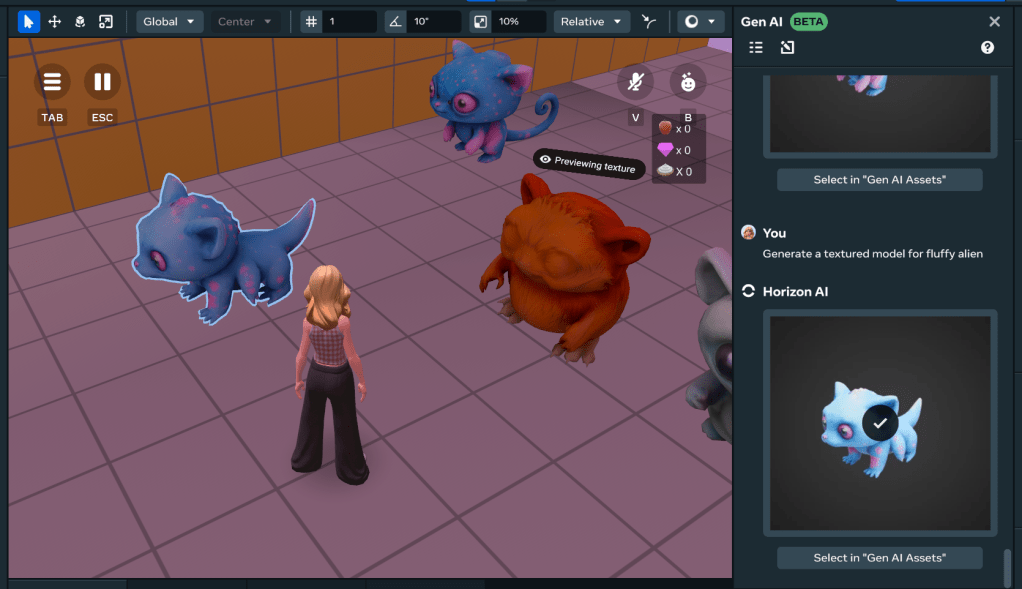The width and height of the screenshot is (1022, 589).
Task: Click upper Select in "Gen AI Assets" button
Action: tap(879, 180)
